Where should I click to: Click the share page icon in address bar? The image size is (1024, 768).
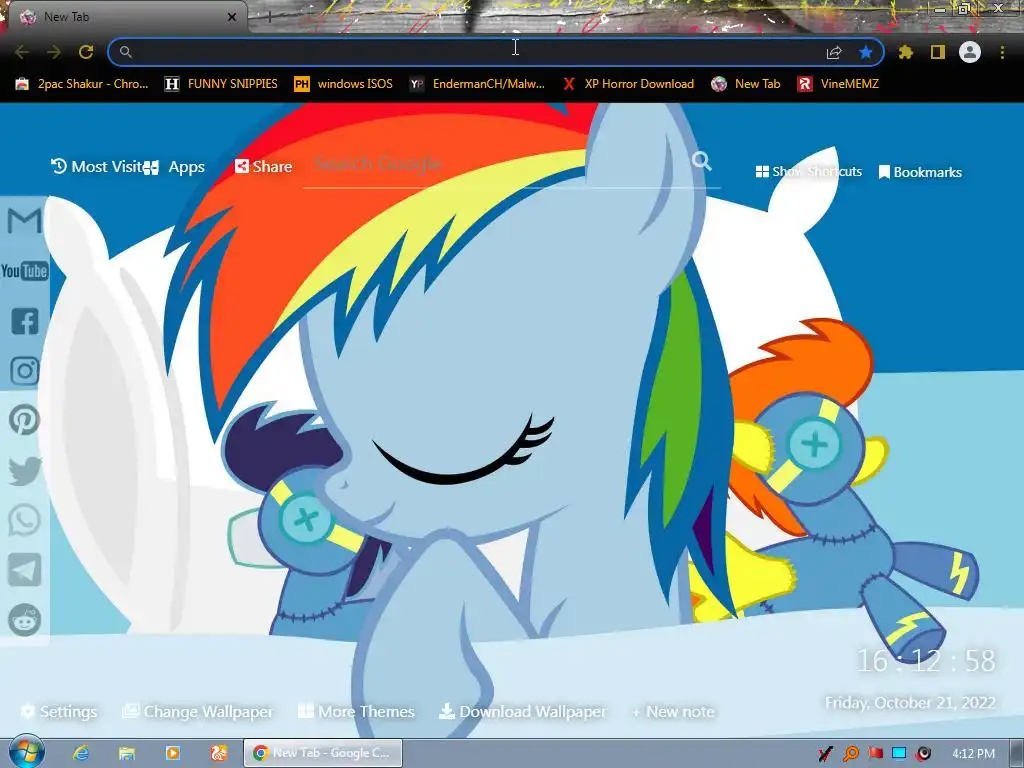[x=834, y=52]
